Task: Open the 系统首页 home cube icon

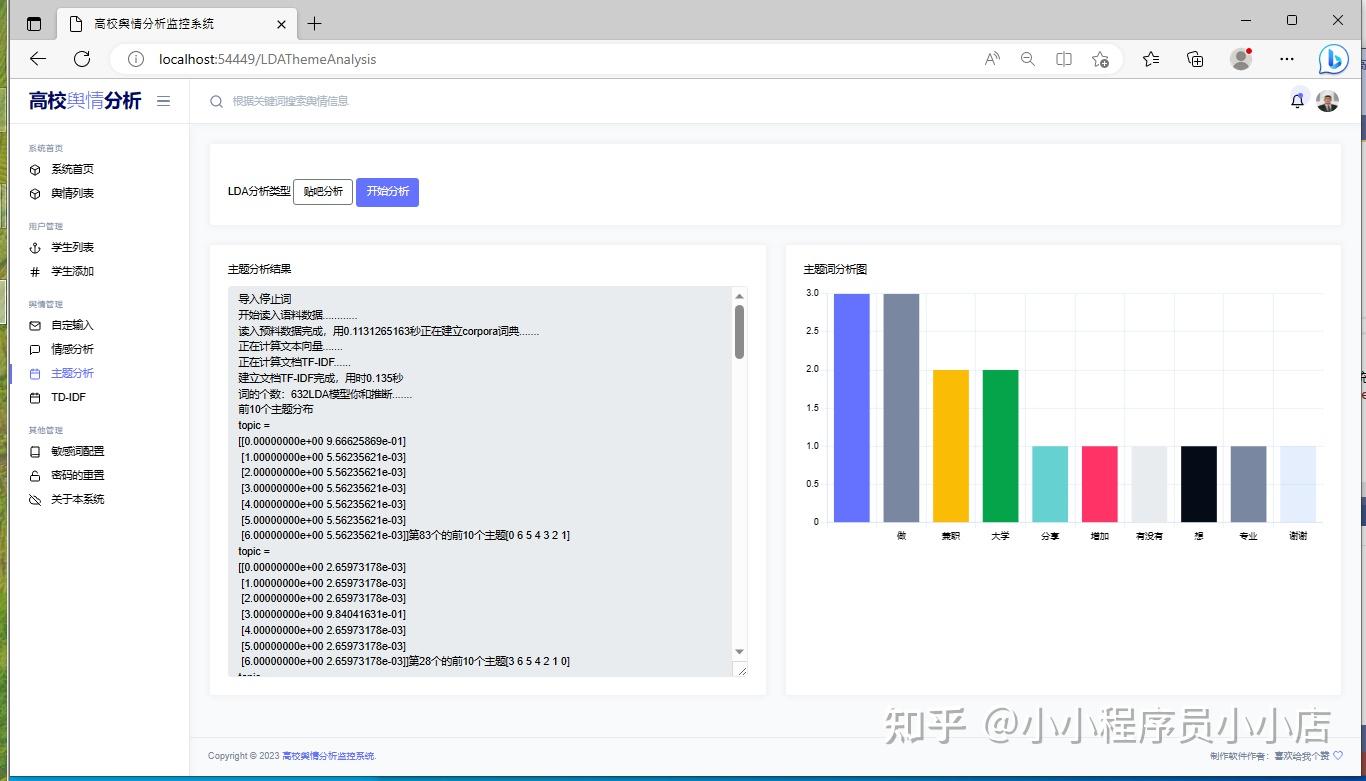Action: click(x=35, y=169)
